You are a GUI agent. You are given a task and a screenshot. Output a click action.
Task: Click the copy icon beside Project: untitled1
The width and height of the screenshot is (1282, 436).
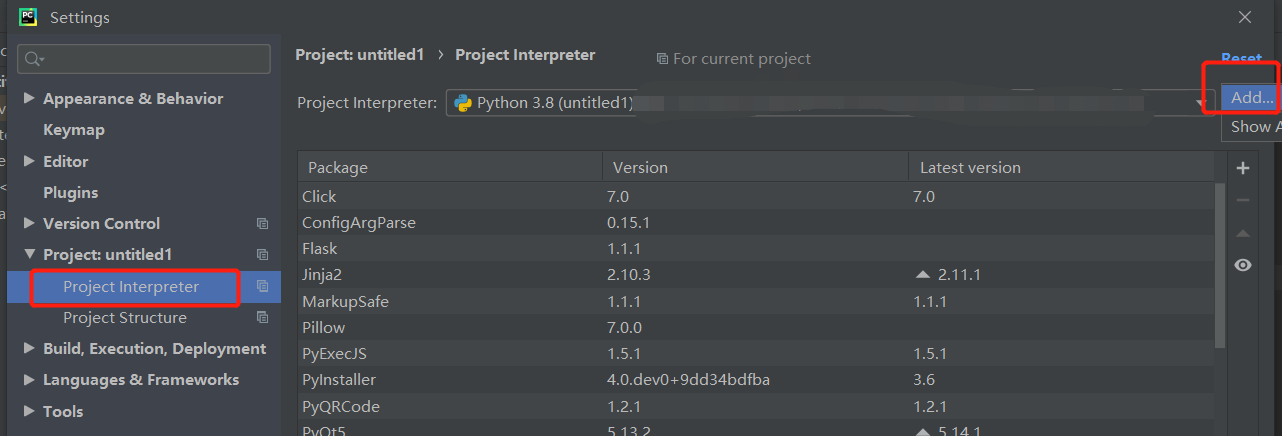pos(262,255)
